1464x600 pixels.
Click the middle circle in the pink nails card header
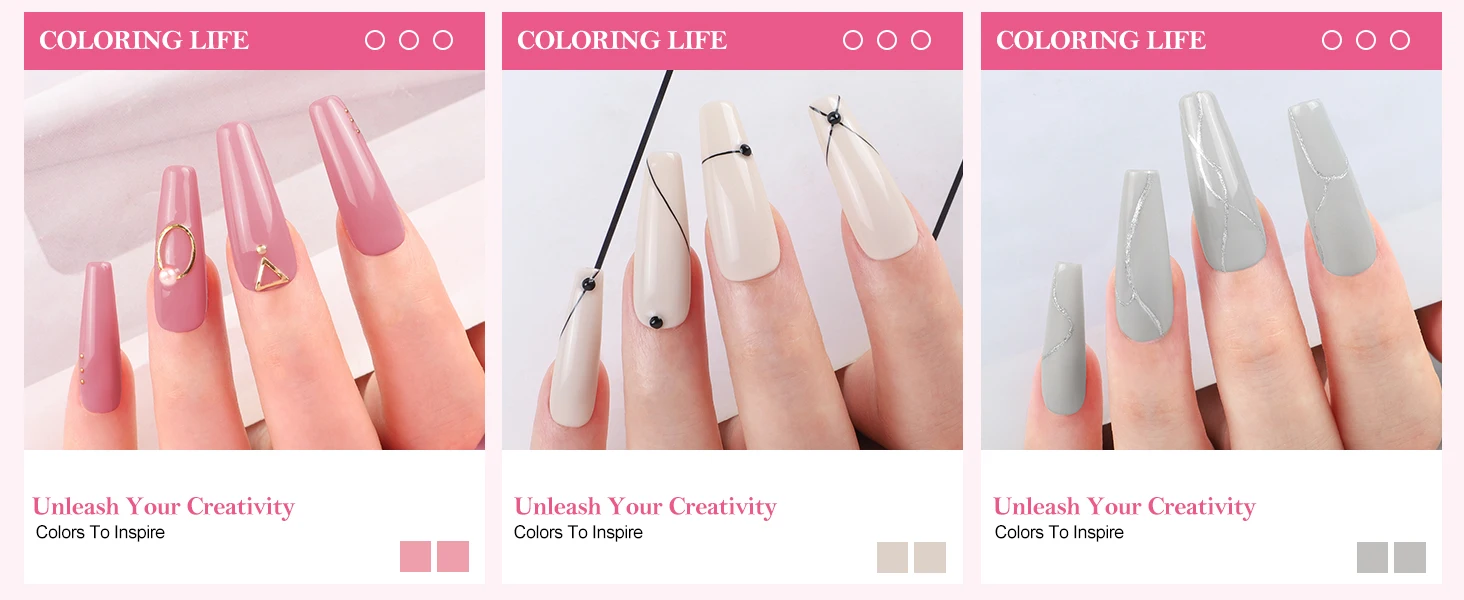click(x=409, y=40)
